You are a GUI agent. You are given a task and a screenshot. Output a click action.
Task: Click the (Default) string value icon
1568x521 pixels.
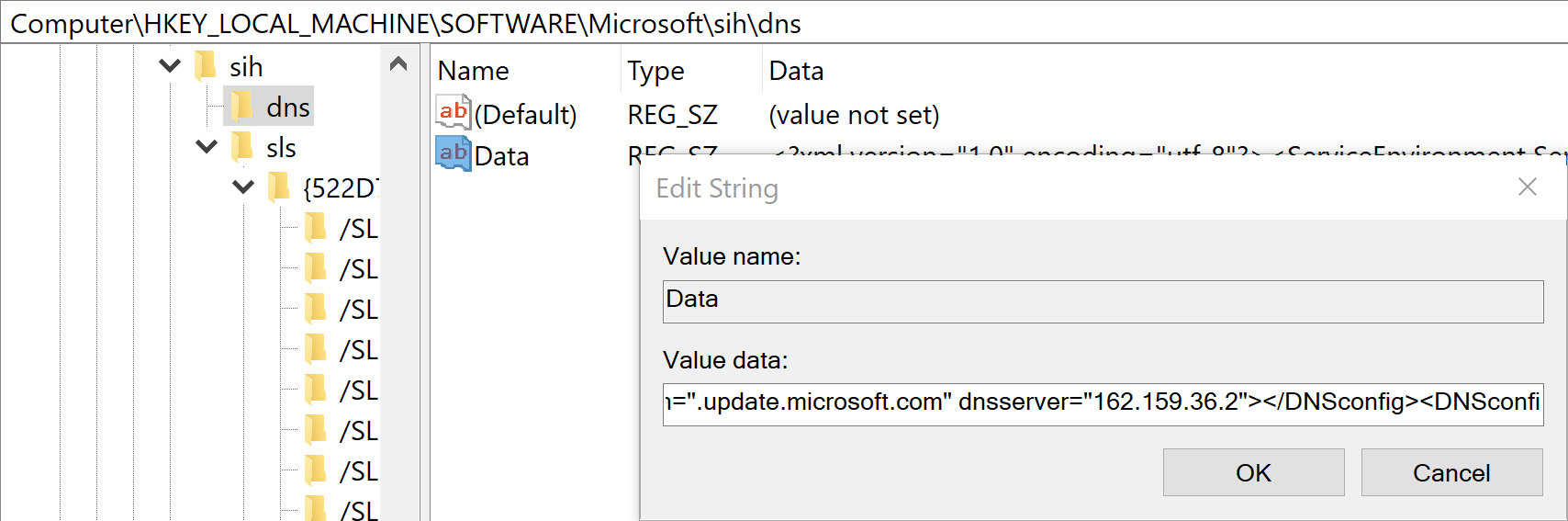point(453,113)
